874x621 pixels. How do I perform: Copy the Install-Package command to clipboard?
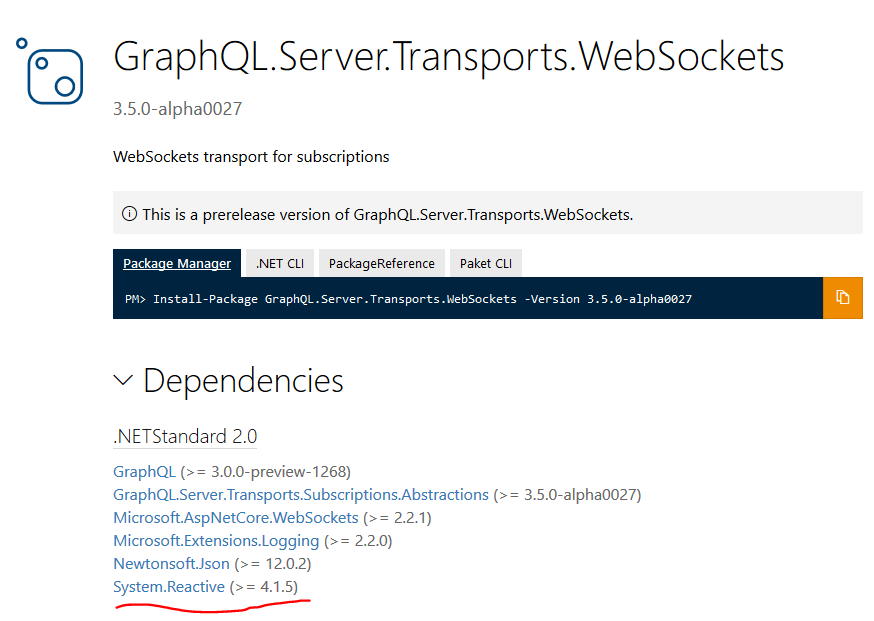(x=845, y=298)
